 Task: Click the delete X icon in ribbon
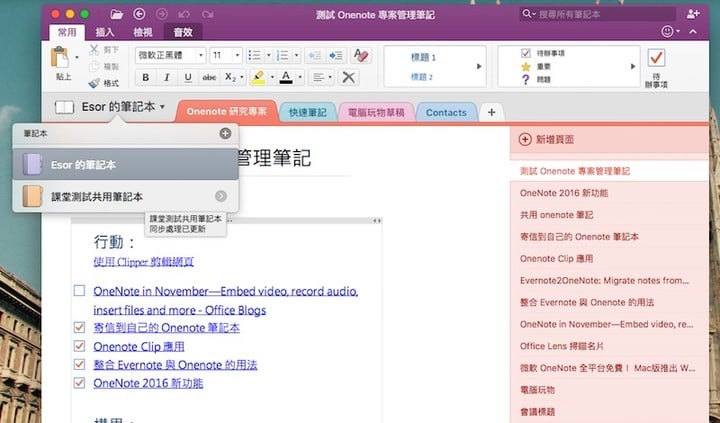349,77
